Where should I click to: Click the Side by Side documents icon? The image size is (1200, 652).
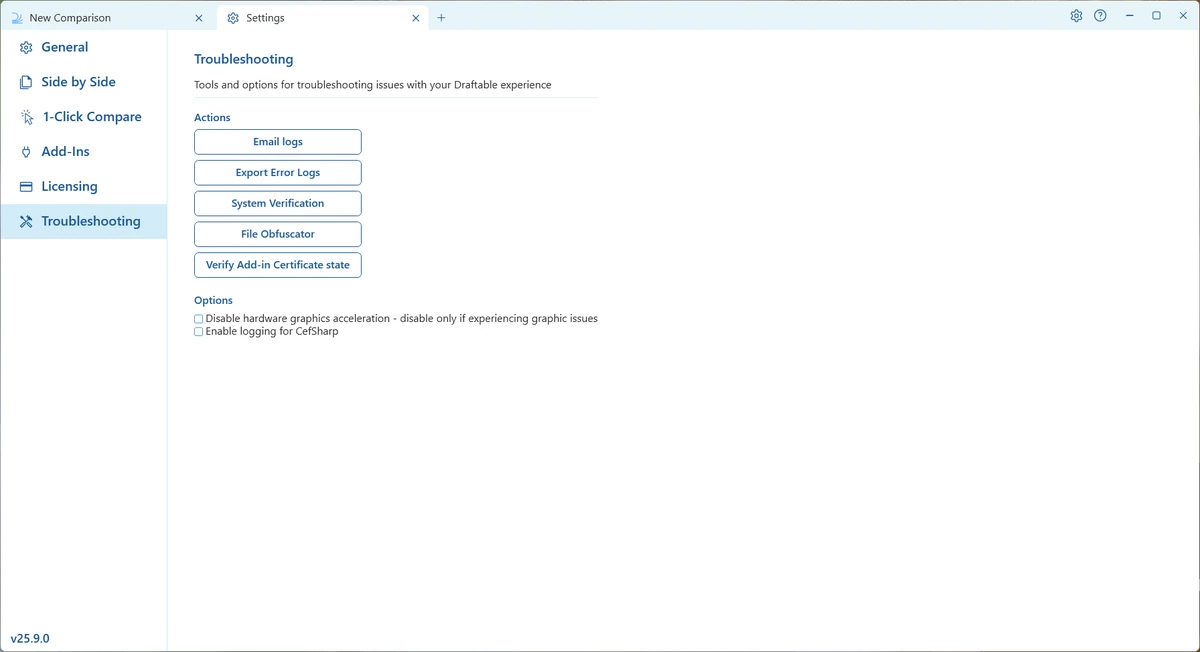point(27,83)
